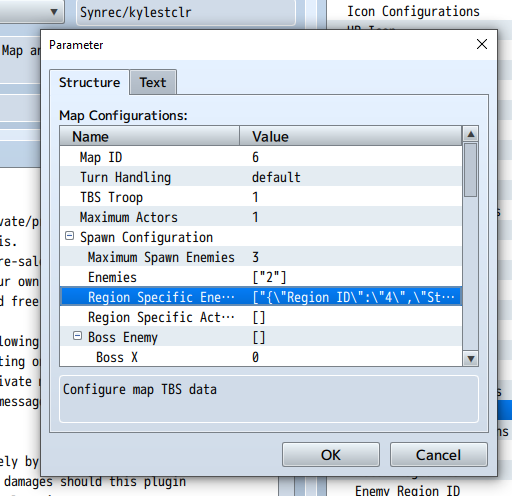512x496 pixels.
Task: Click scrollbar down arrow in parameter list
Action: coord(471,359)
